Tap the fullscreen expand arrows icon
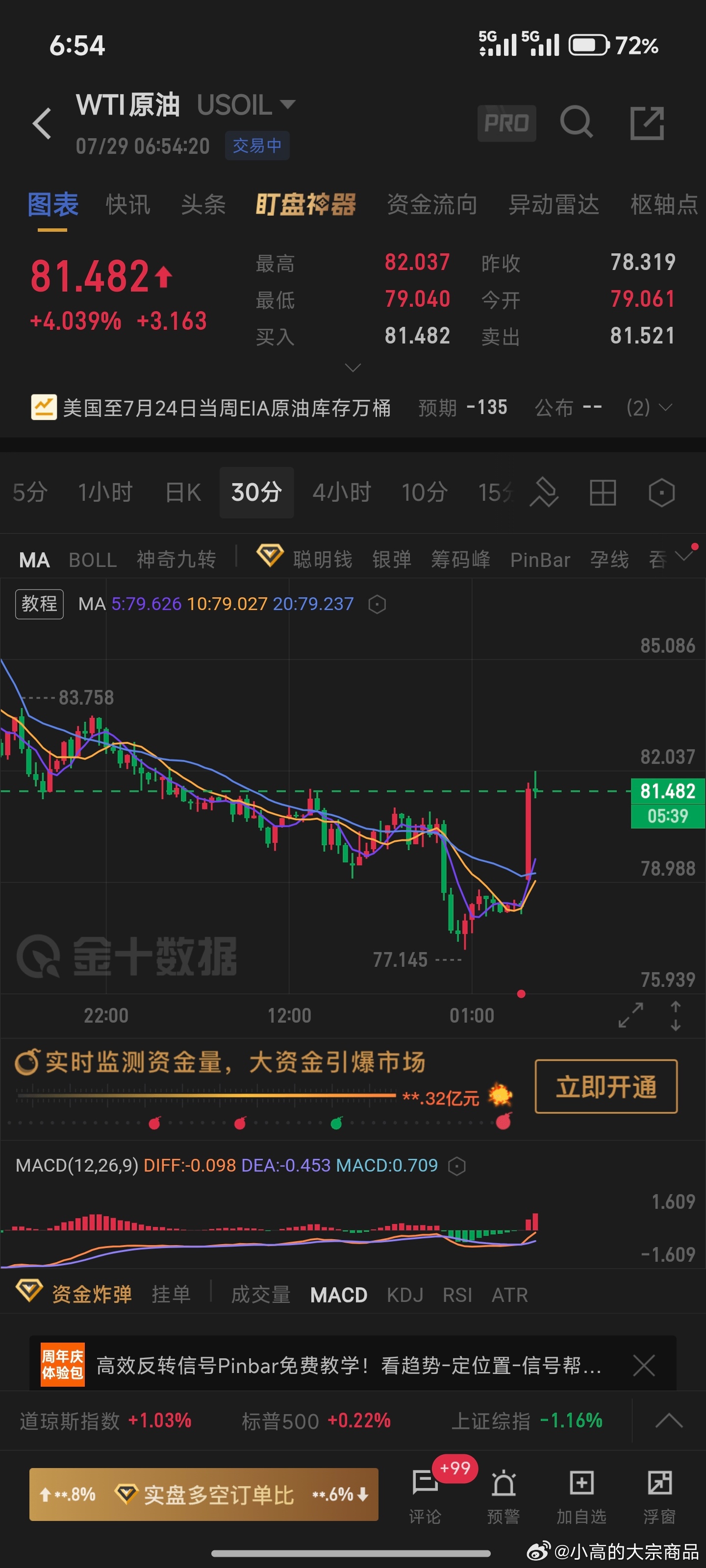706x1568 pixels. point(630,1015)
